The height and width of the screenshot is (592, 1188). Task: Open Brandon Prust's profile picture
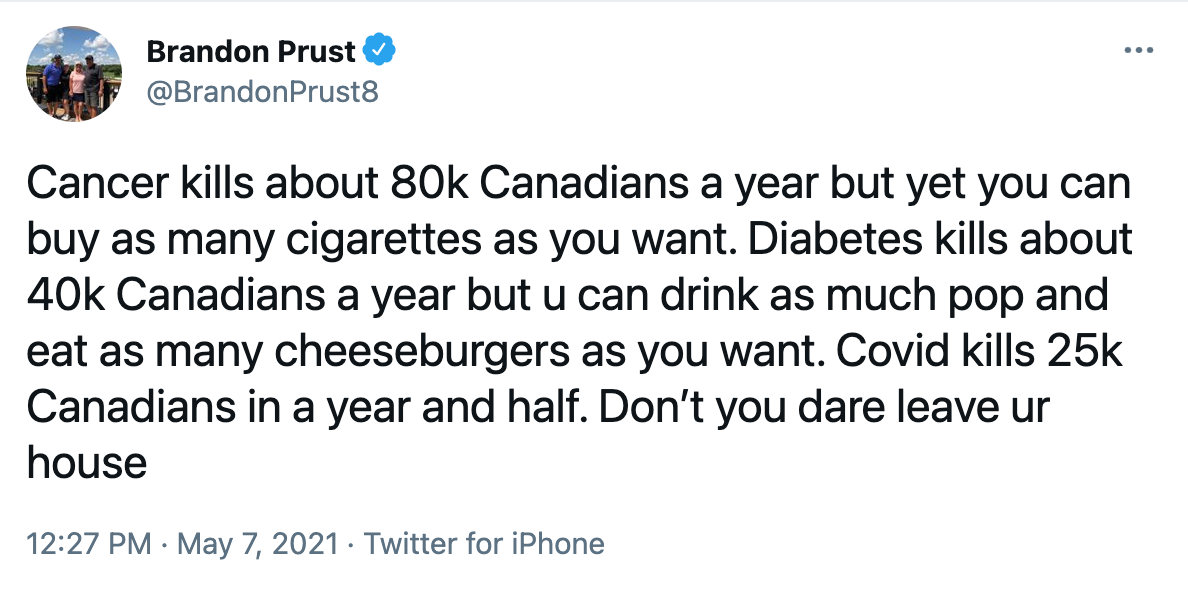click(73, 74)
